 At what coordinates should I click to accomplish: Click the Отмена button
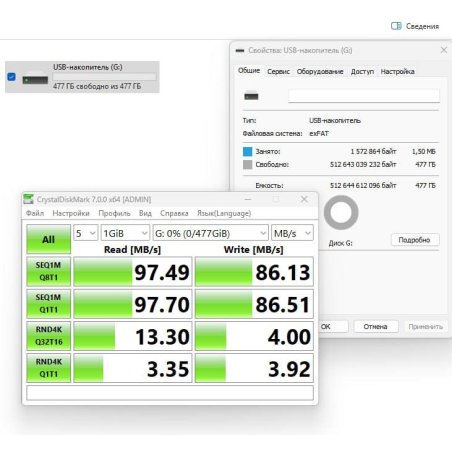(x=376, y=326)
